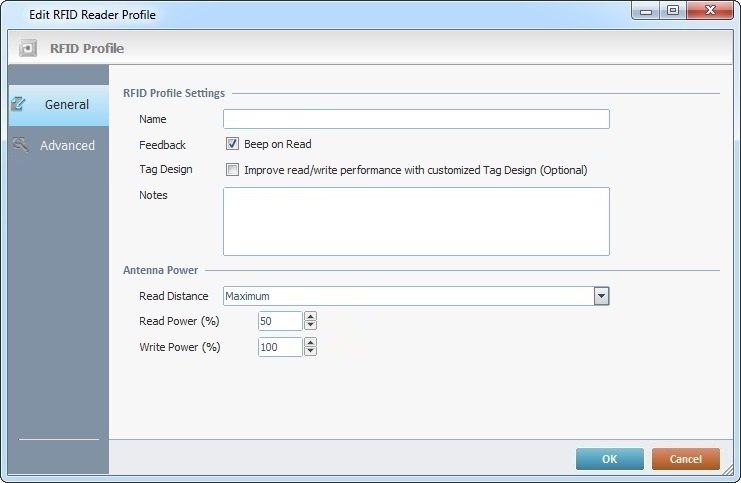The height and width of the screenshot is (483, 741).
Task: Increase Write Power with up arrow
Action: point(310,342)
